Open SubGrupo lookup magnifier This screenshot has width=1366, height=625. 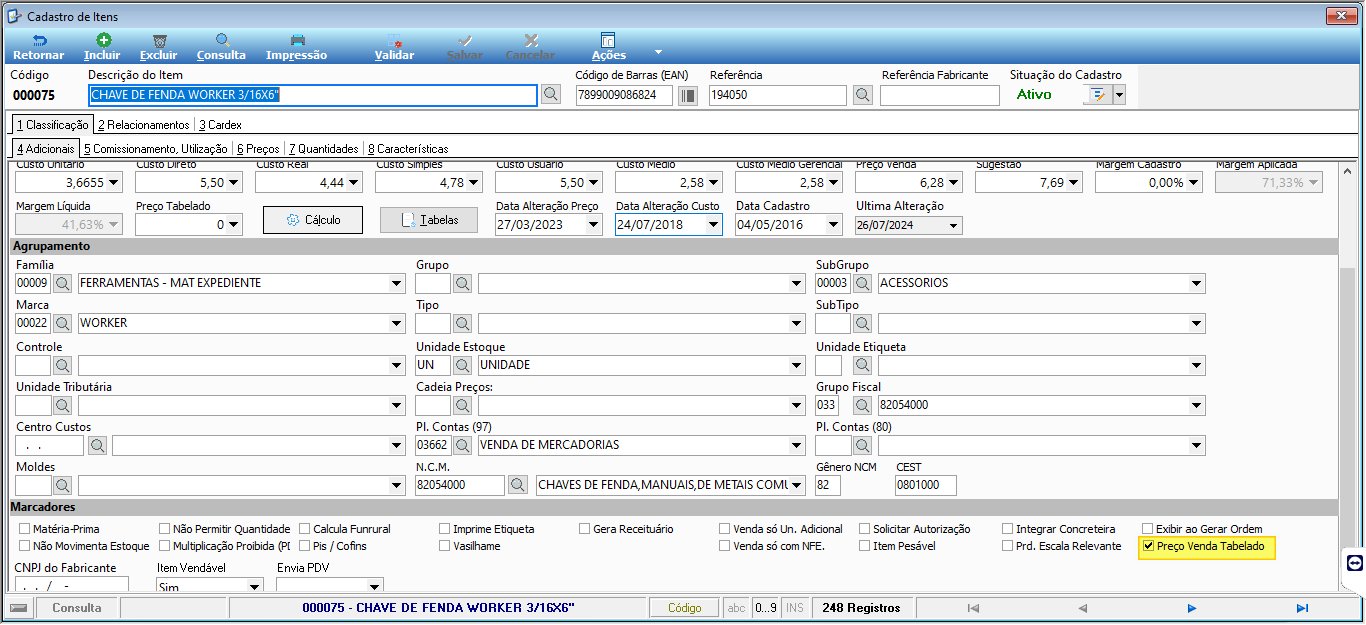862,283
